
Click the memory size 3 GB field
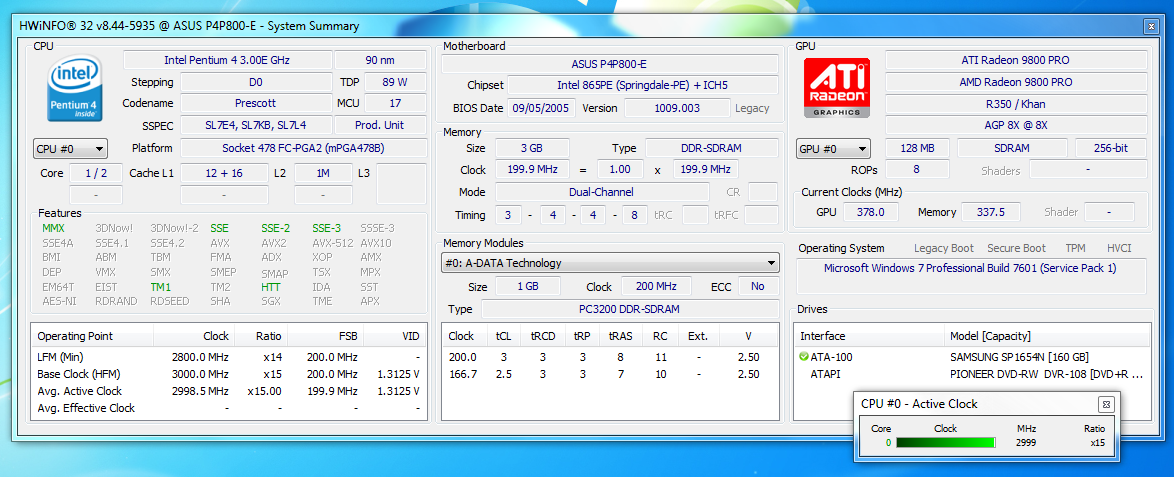coord(532,148)
